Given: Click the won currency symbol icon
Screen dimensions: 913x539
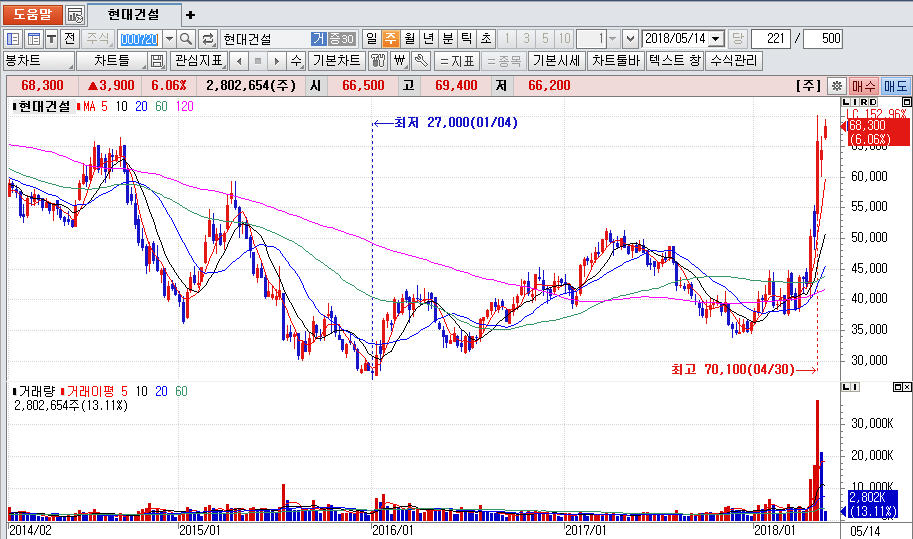Looking at the screenshot, I should pos(400,61).
